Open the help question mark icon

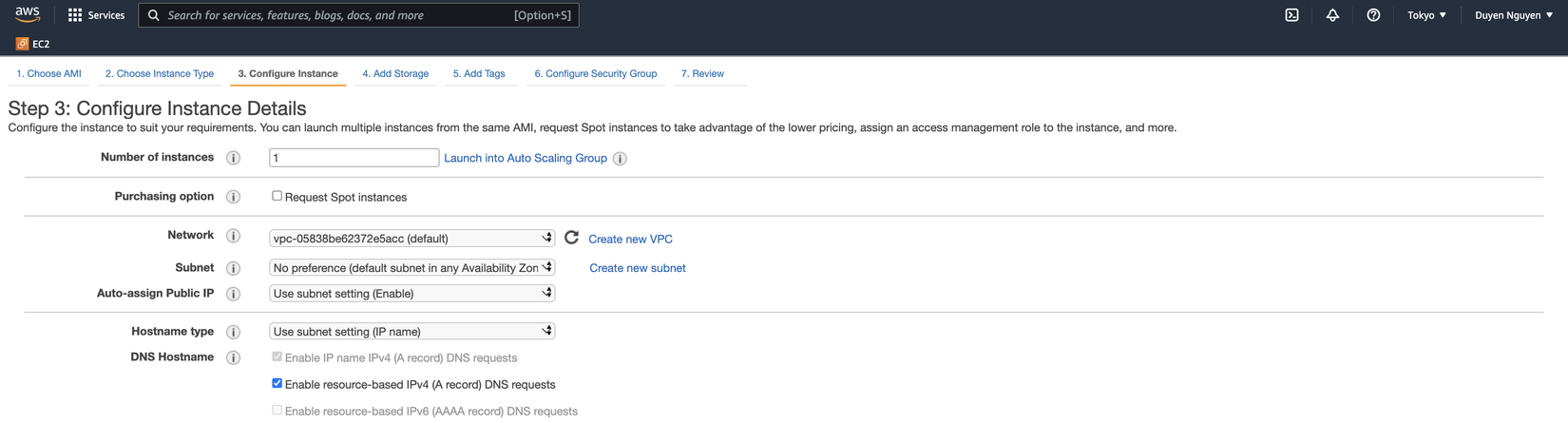click(1373, 15)
